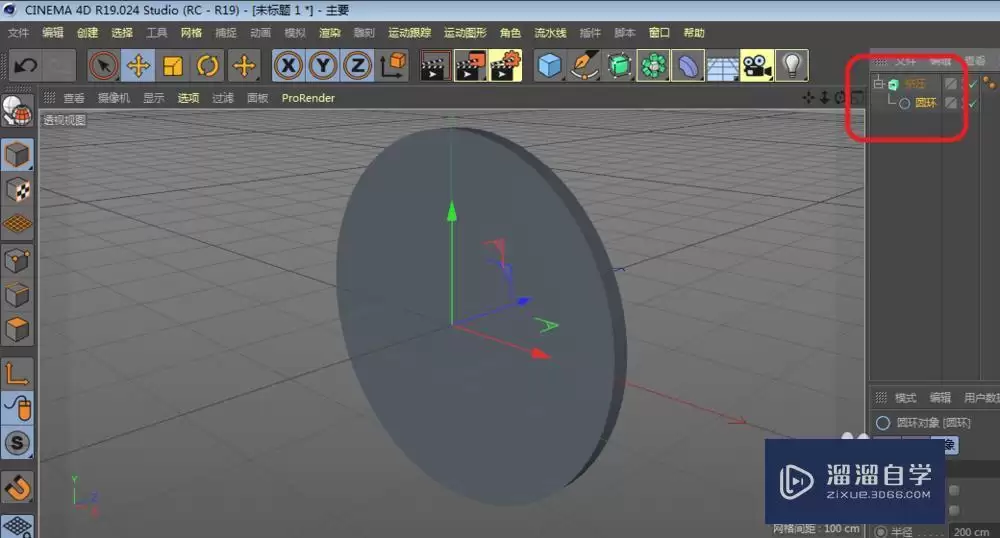Click the Make Editable globe icon

point(17,111)
